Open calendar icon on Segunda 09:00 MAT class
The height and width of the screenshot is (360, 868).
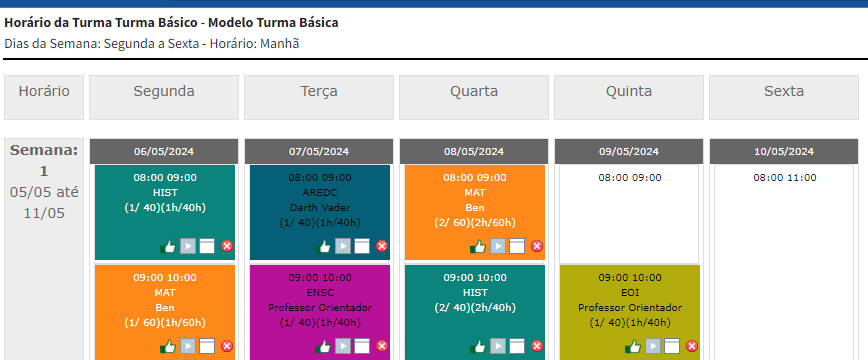tap(207, 346)
